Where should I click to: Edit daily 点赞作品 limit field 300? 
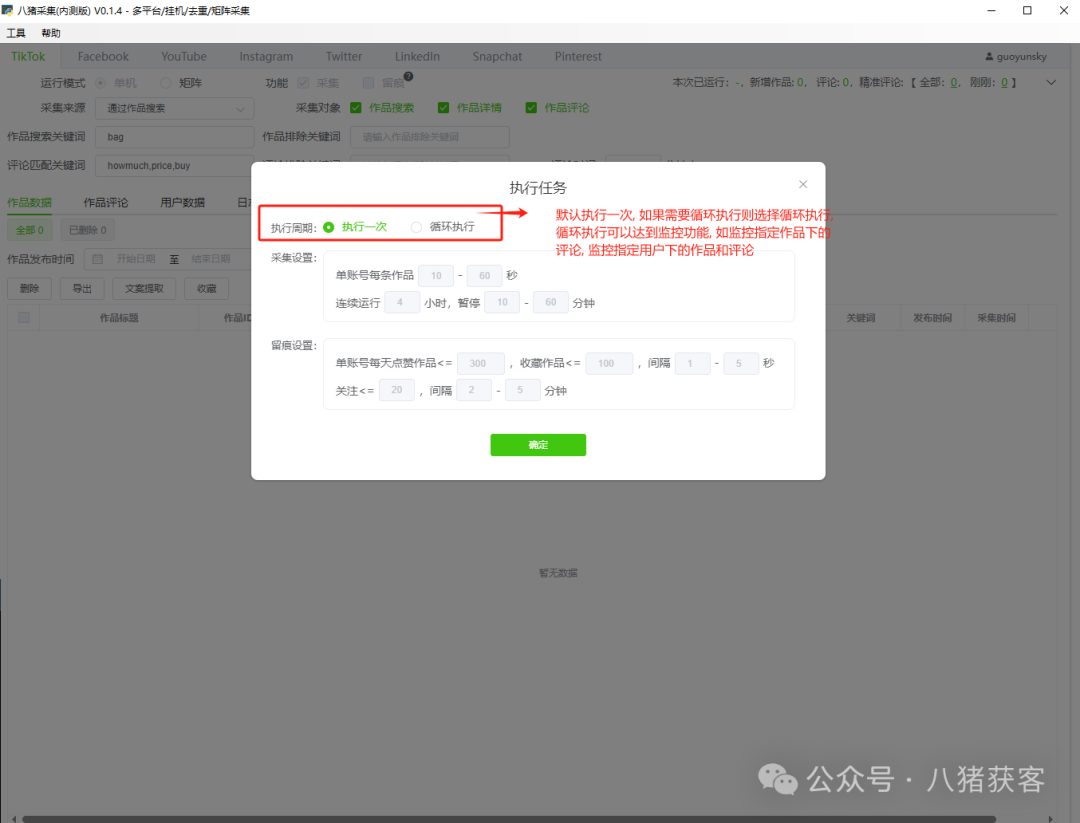tap(481, 363)
